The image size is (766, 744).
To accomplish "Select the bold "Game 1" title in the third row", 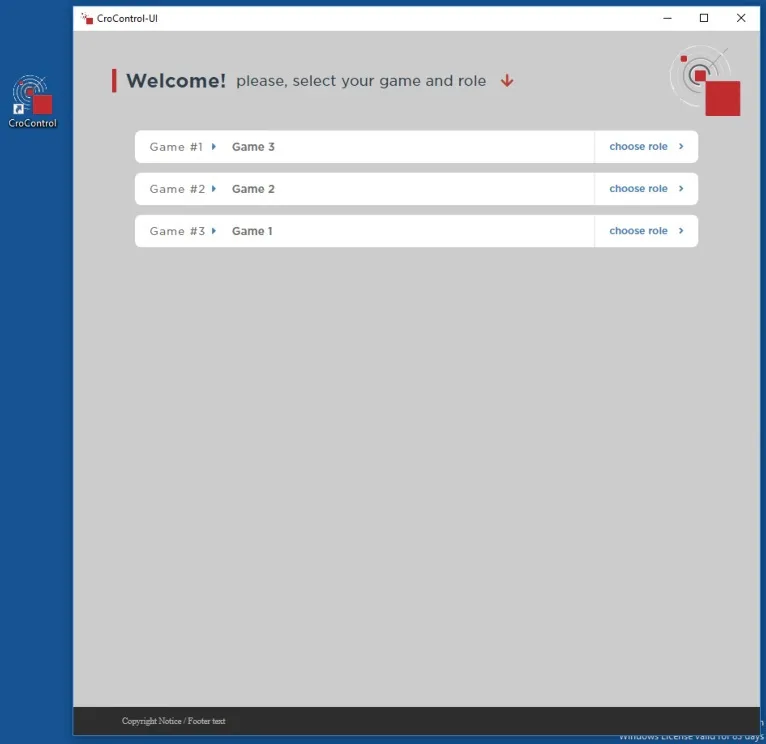I will point(252,231).
